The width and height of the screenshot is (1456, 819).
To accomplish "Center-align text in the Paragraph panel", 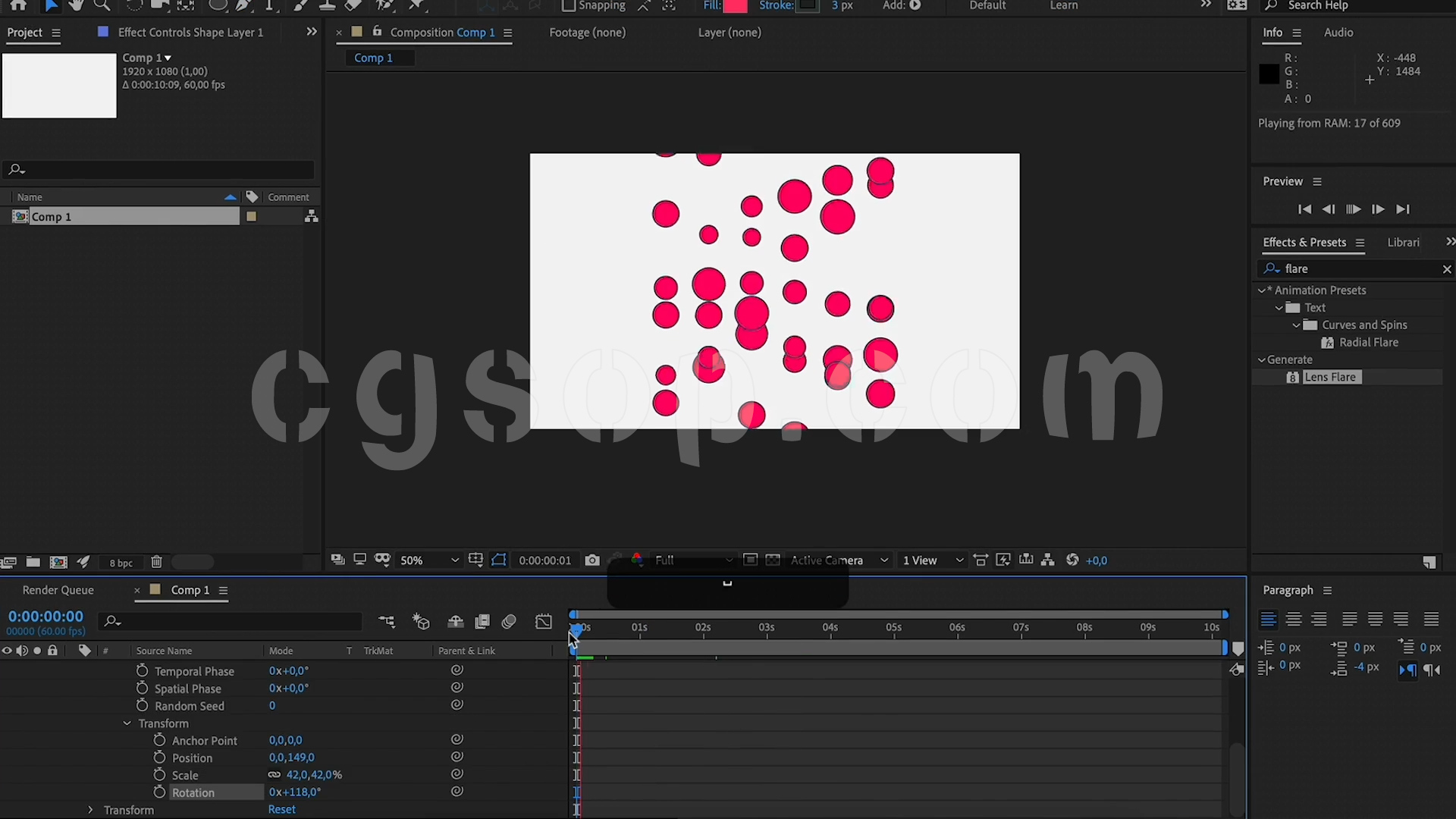I will [1294, 620].
